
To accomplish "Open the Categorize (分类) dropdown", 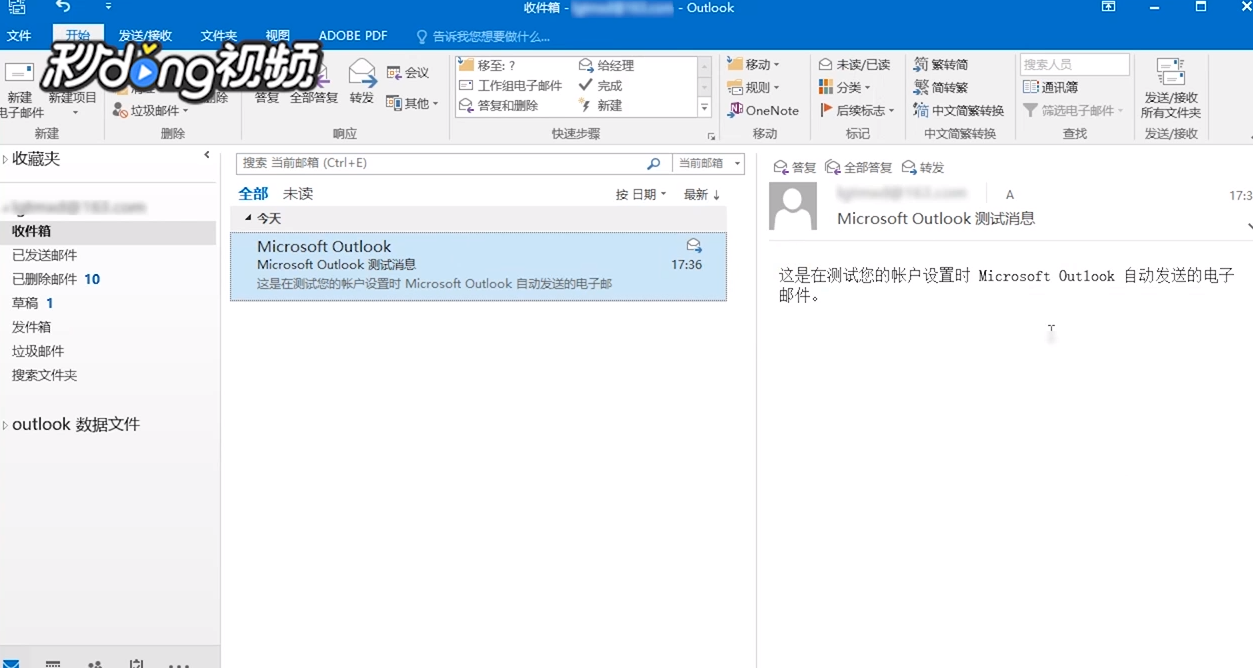I will pyautogui.click(x=845, y=87).
